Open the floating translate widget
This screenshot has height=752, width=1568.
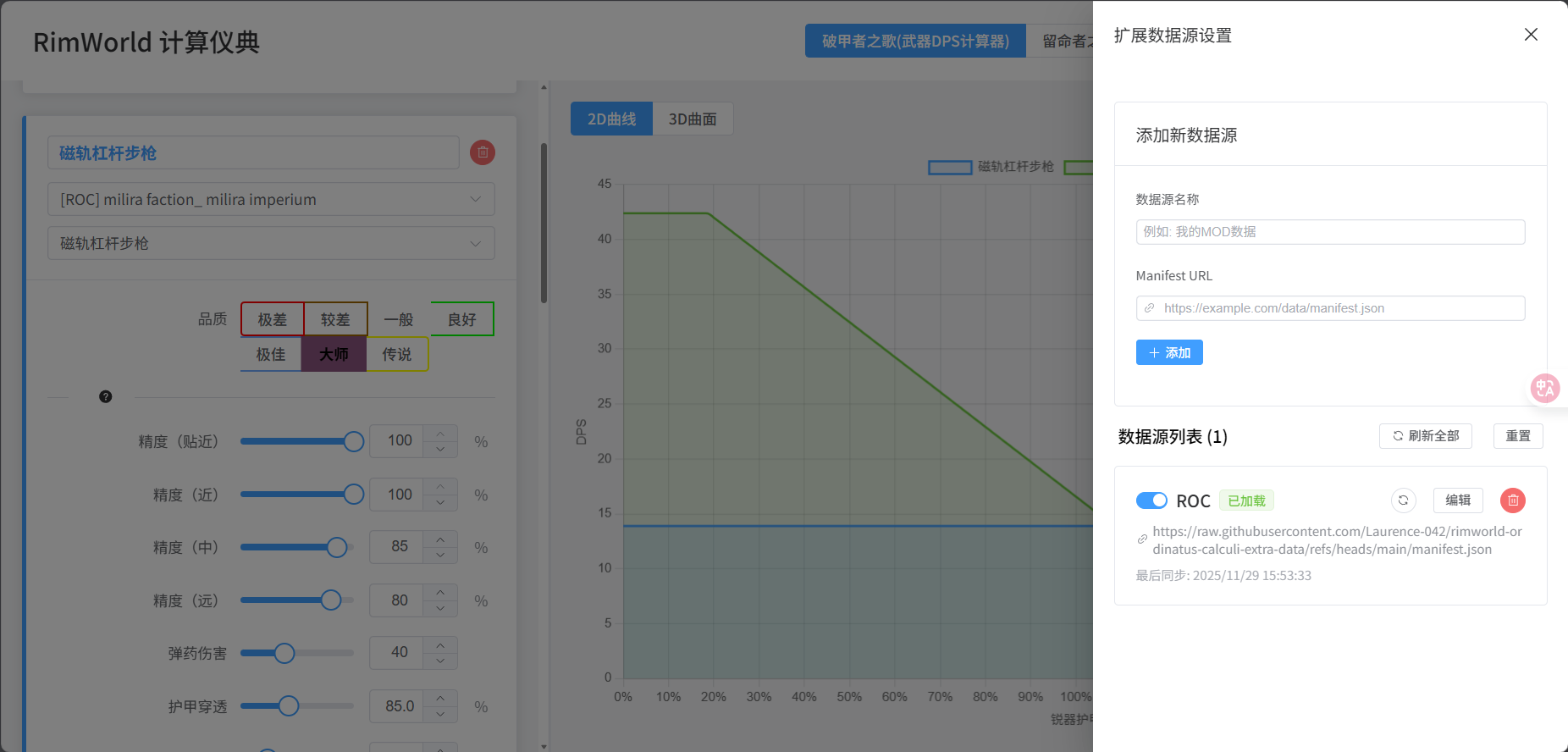(1545, 388)
